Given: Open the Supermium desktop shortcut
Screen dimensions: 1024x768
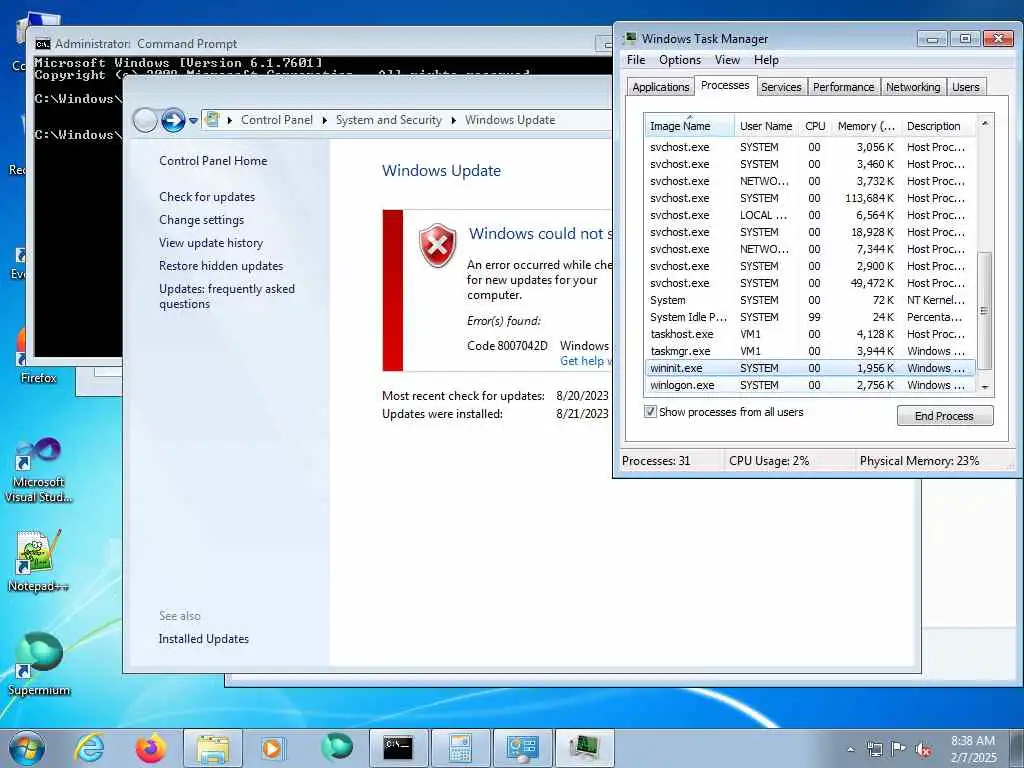Looking at the screenshot, I should point(39,663).
